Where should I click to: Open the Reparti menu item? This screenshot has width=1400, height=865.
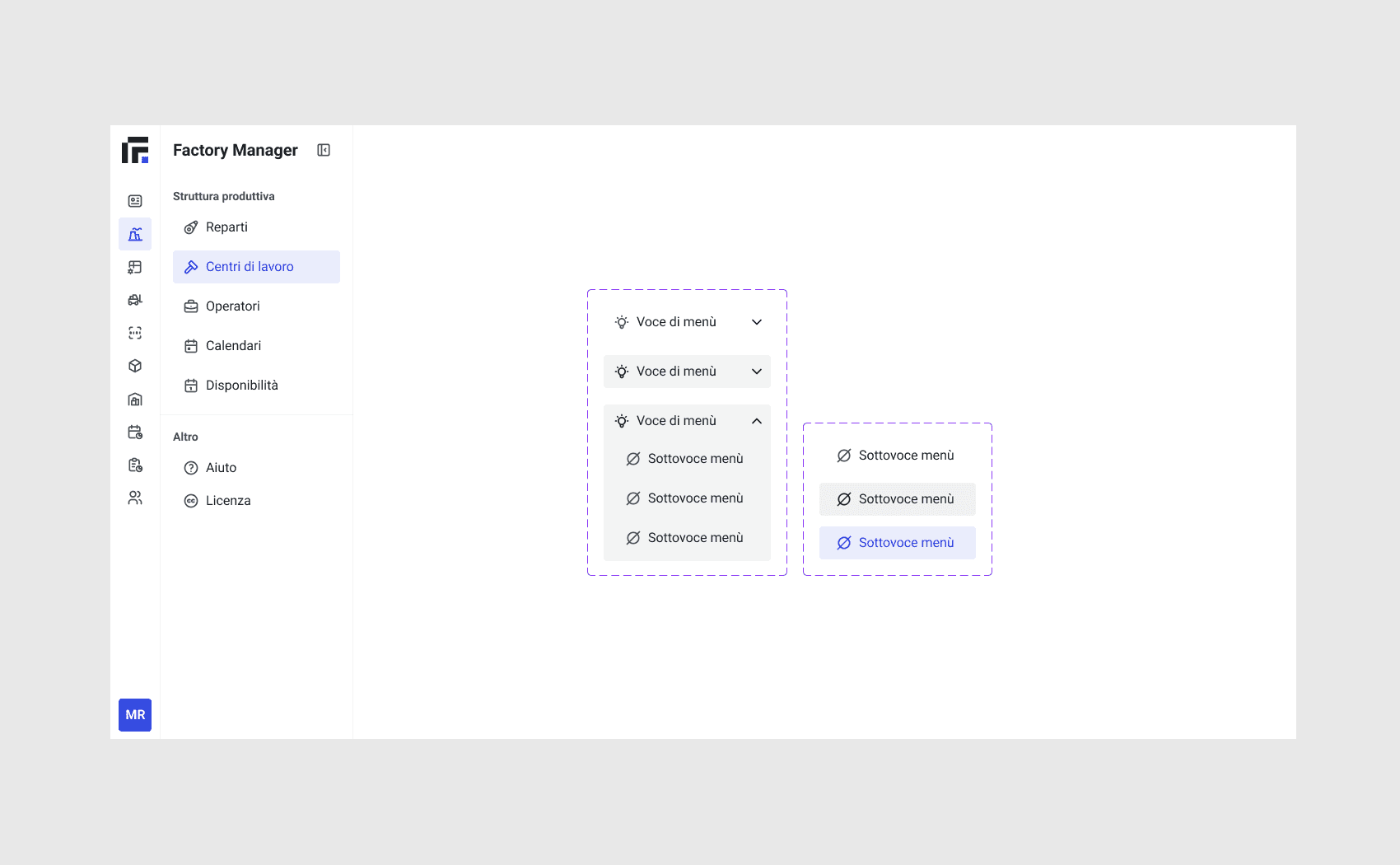[x=256, y=227]
